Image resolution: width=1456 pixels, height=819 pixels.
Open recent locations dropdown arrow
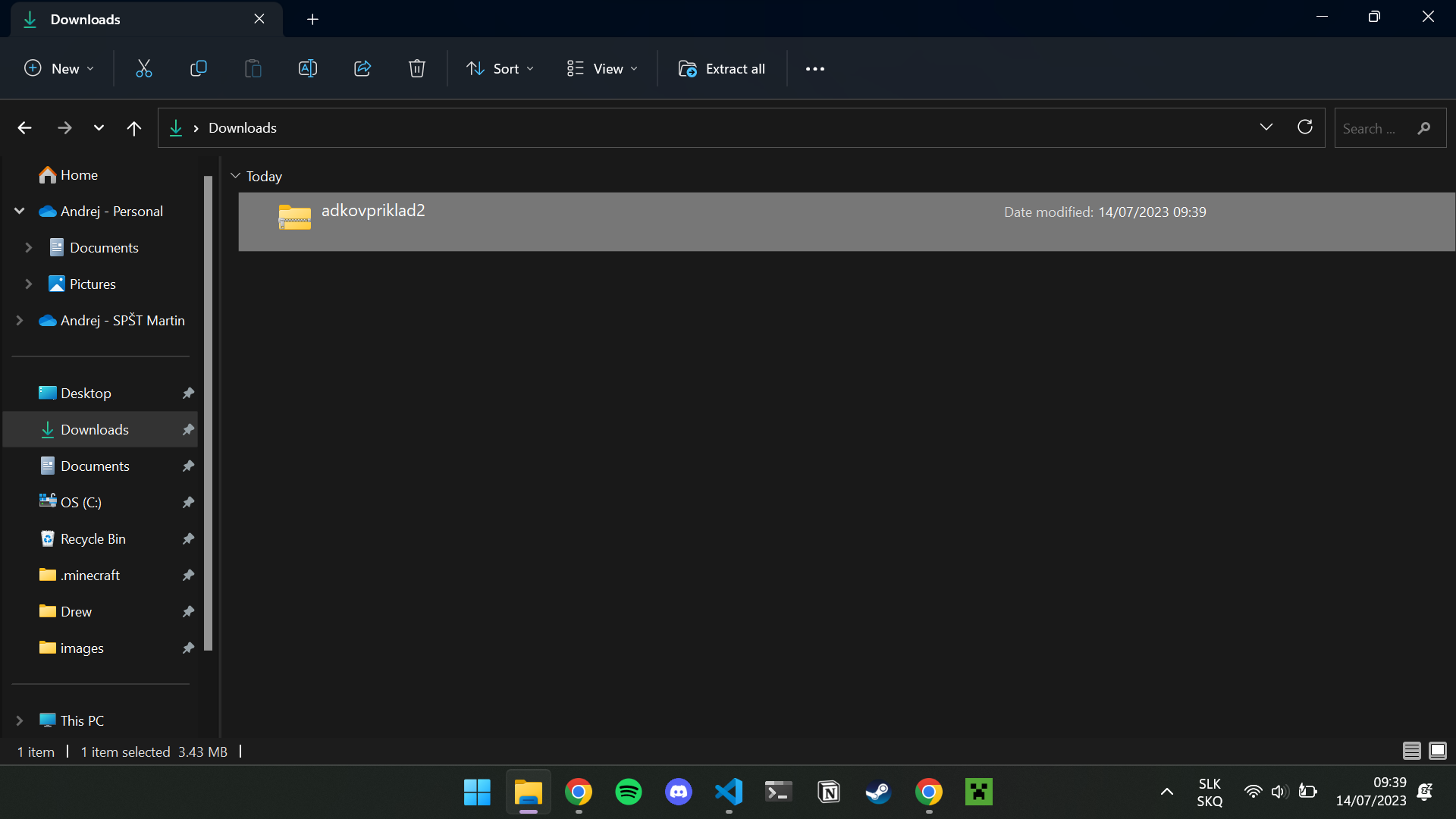click(x=99, y=128)
